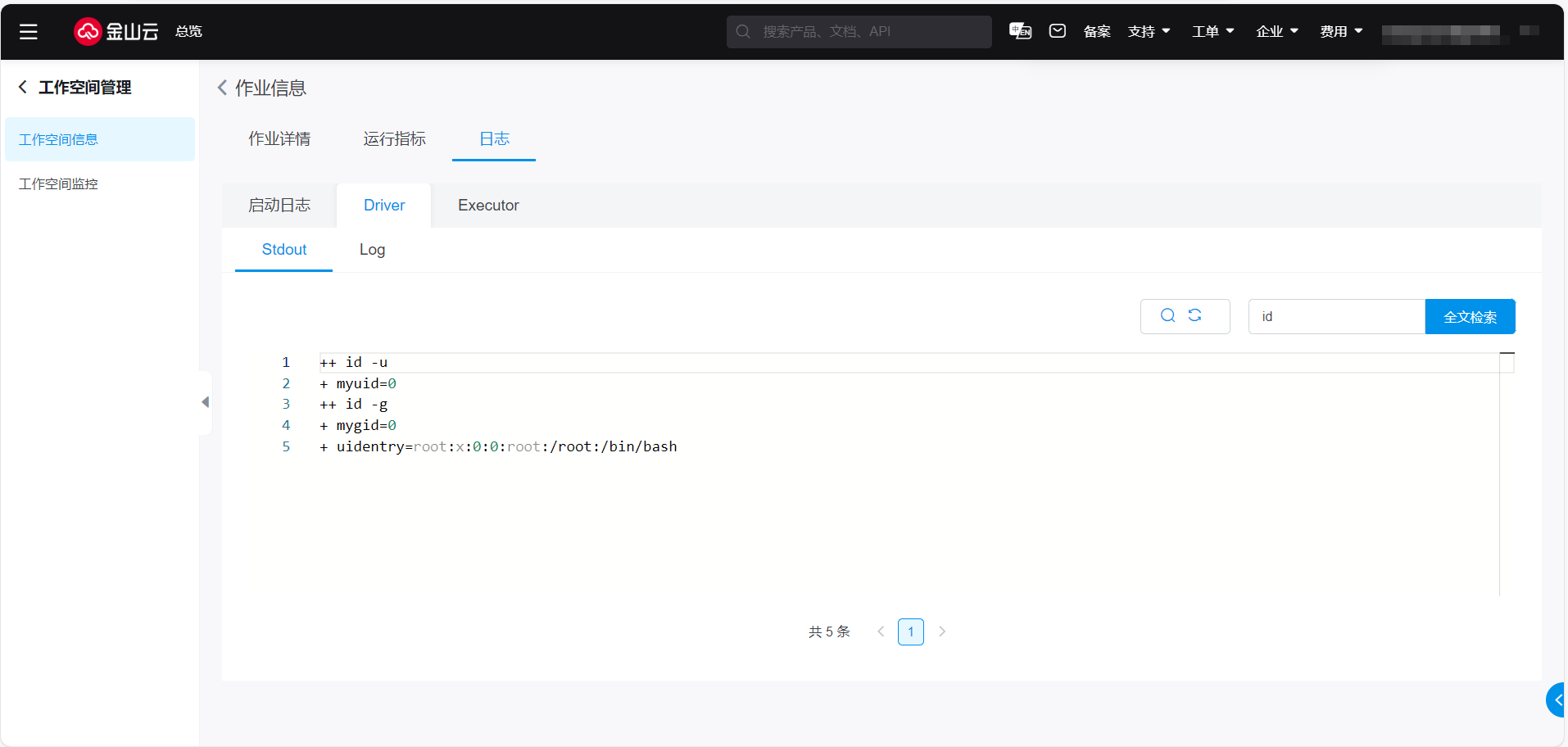The height and width of the screenshot is (747, 1568).
Task: Refresh the log output
Action: pyautogui.click(x=1195, y=316)
